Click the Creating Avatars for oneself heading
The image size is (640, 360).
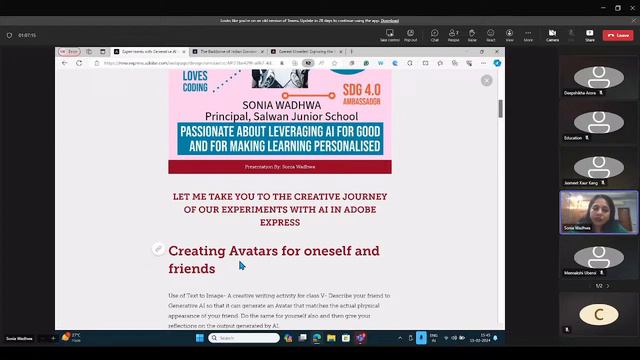[x=273, y=260]
